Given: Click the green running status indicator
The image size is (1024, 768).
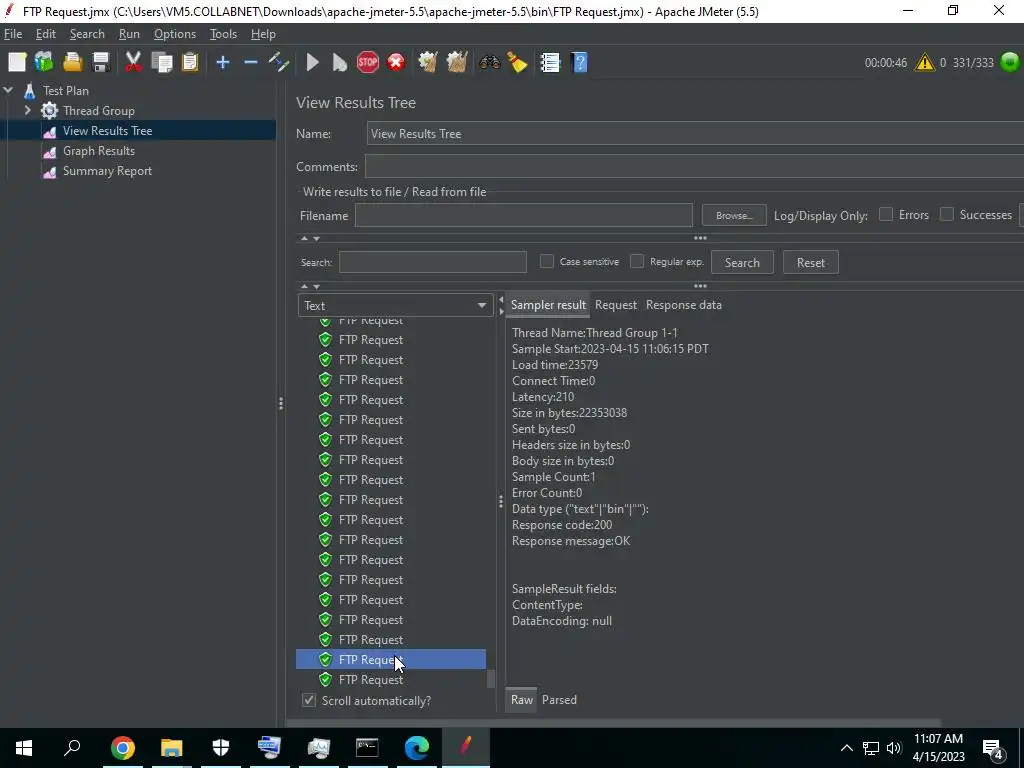Looking at the screenshot, I should click(1010, 63).
